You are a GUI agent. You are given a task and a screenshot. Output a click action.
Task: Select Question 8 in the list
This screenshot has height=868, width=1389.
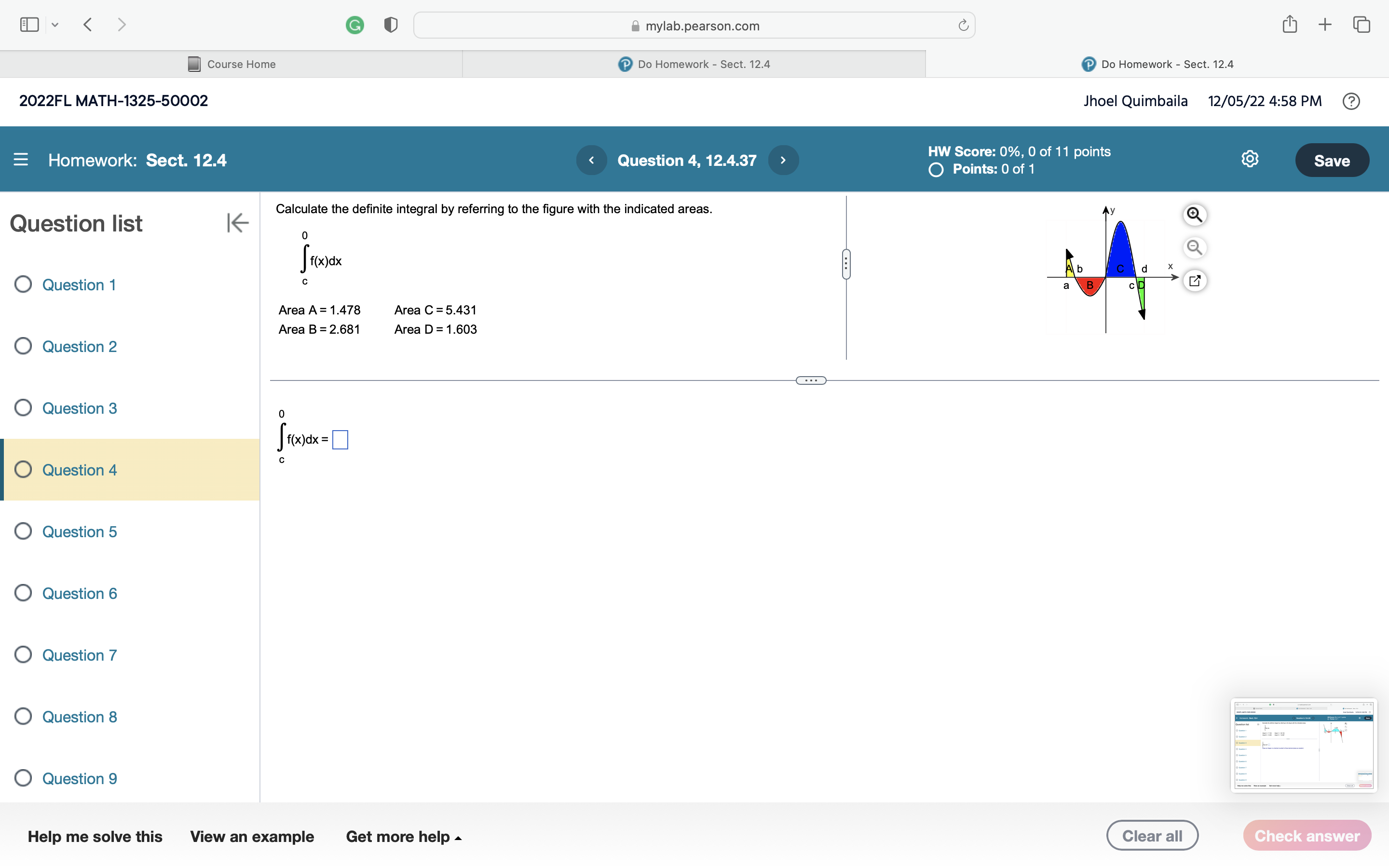79,717
